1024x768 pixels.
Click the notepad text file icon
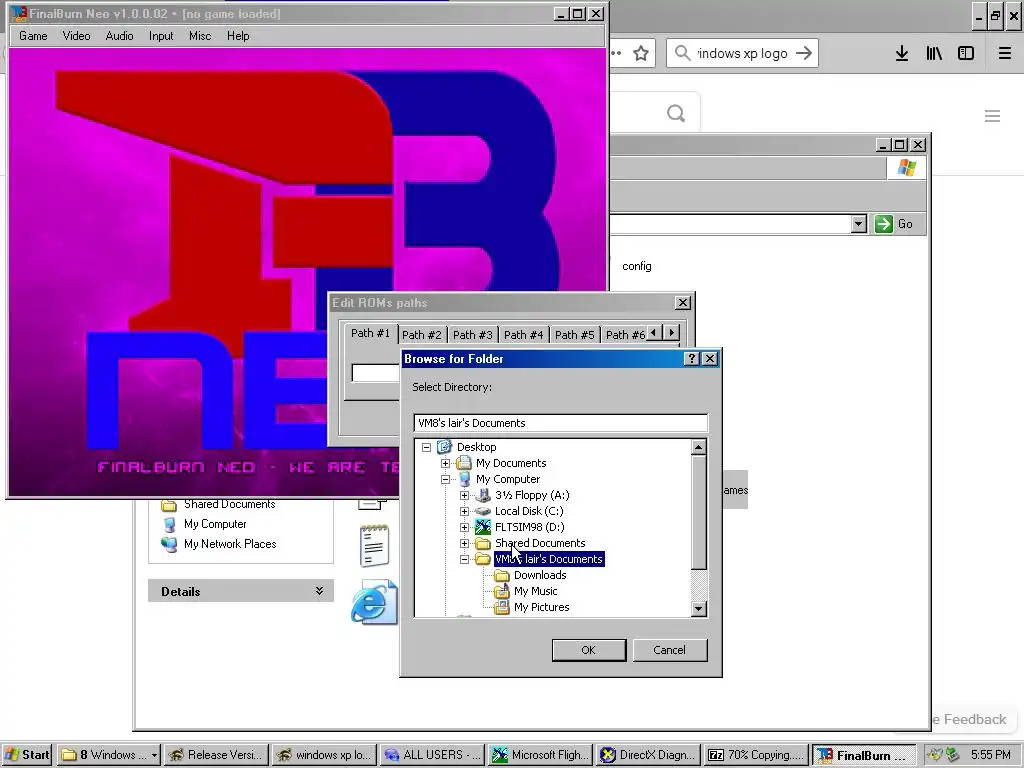click(374, 546)
